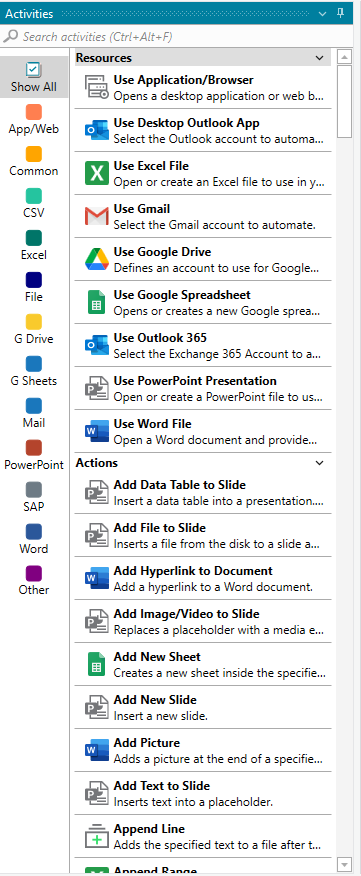Open the Activities panel options dropdown
The width and height of the screenshot is (361, 876).
tap(322, 13)
